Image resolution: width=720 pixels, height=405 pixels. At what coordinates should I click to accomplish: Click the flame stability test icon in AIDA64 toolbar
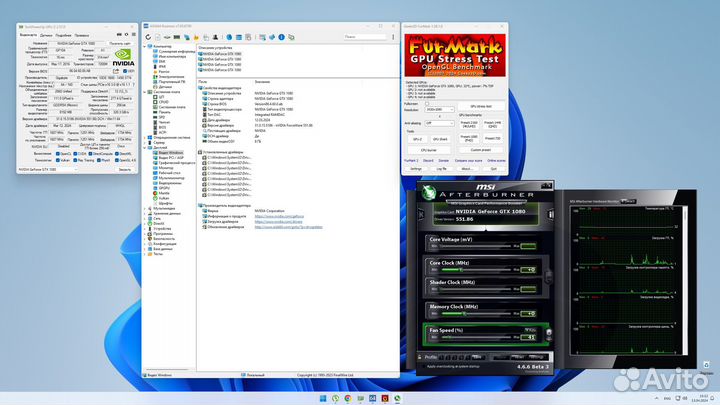click(x=196, y=37)
